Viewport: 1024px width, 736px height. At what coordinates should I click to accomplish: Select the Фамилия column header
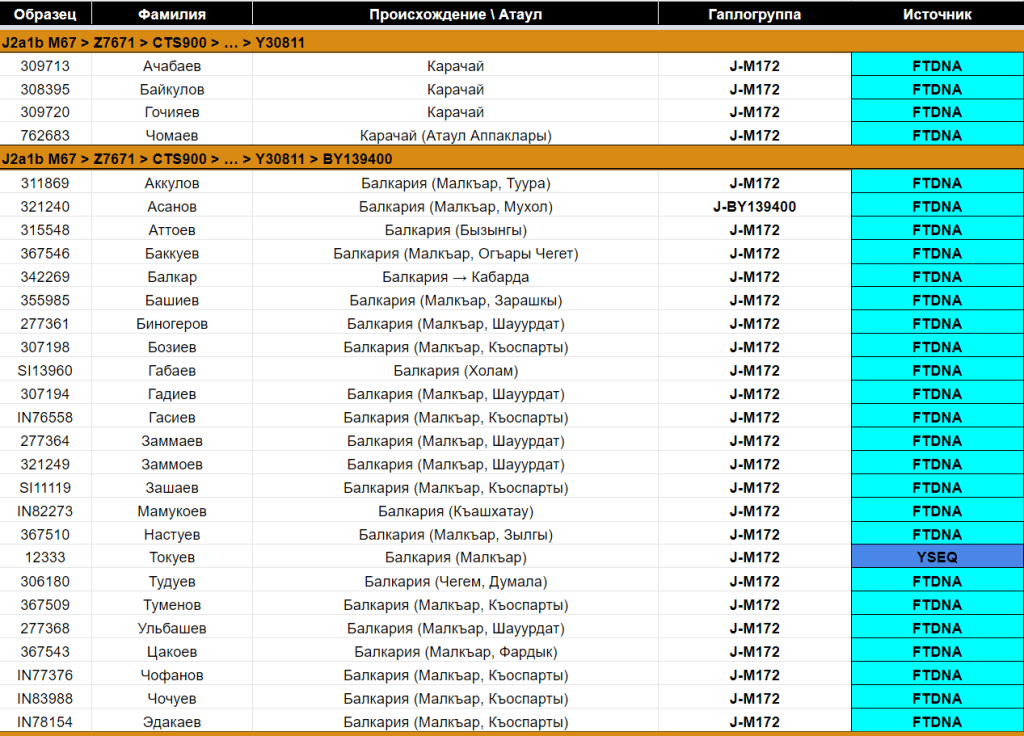point(171,14)
